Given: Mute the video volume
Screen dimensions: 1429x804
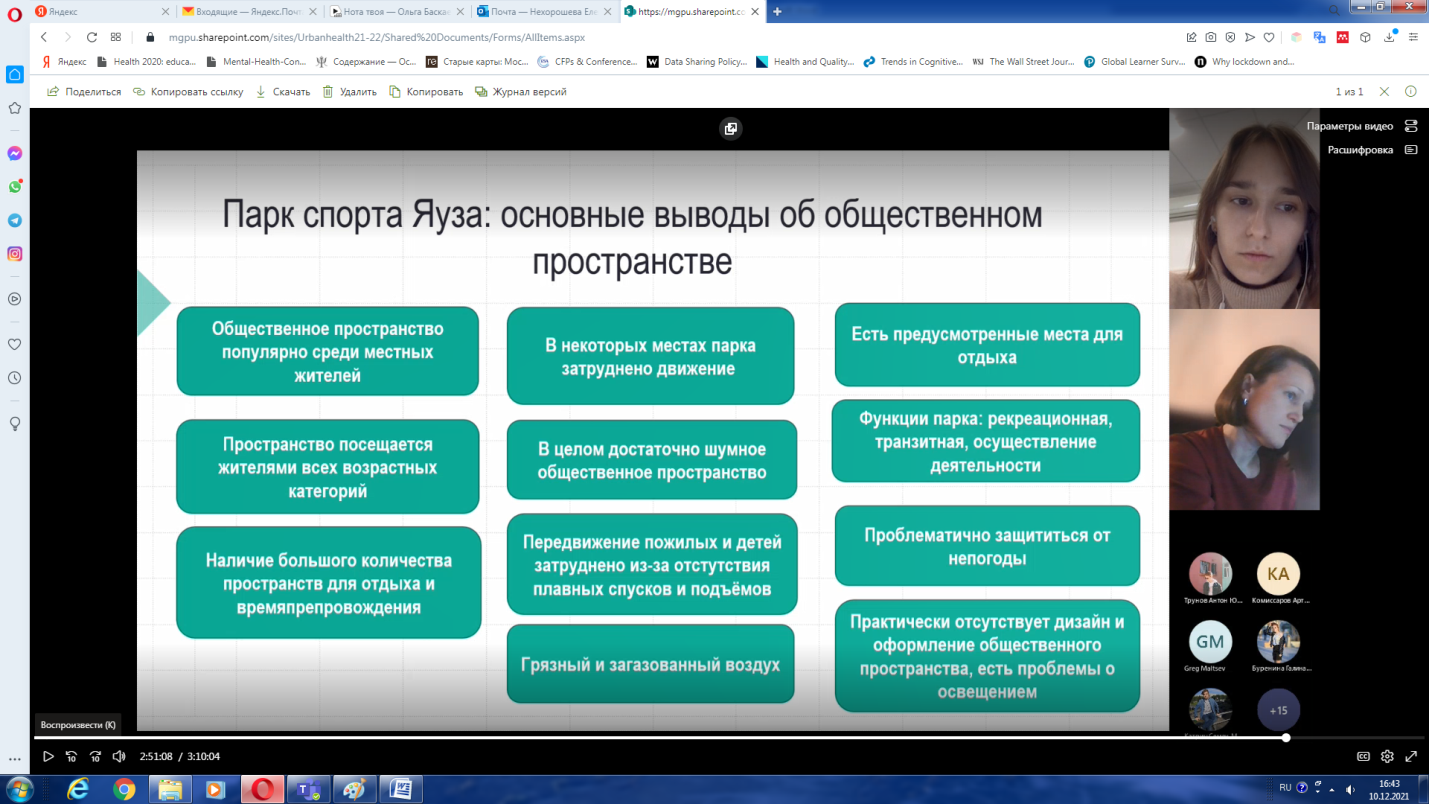Looking at the screenshot, I should click(x=119, y=757).
